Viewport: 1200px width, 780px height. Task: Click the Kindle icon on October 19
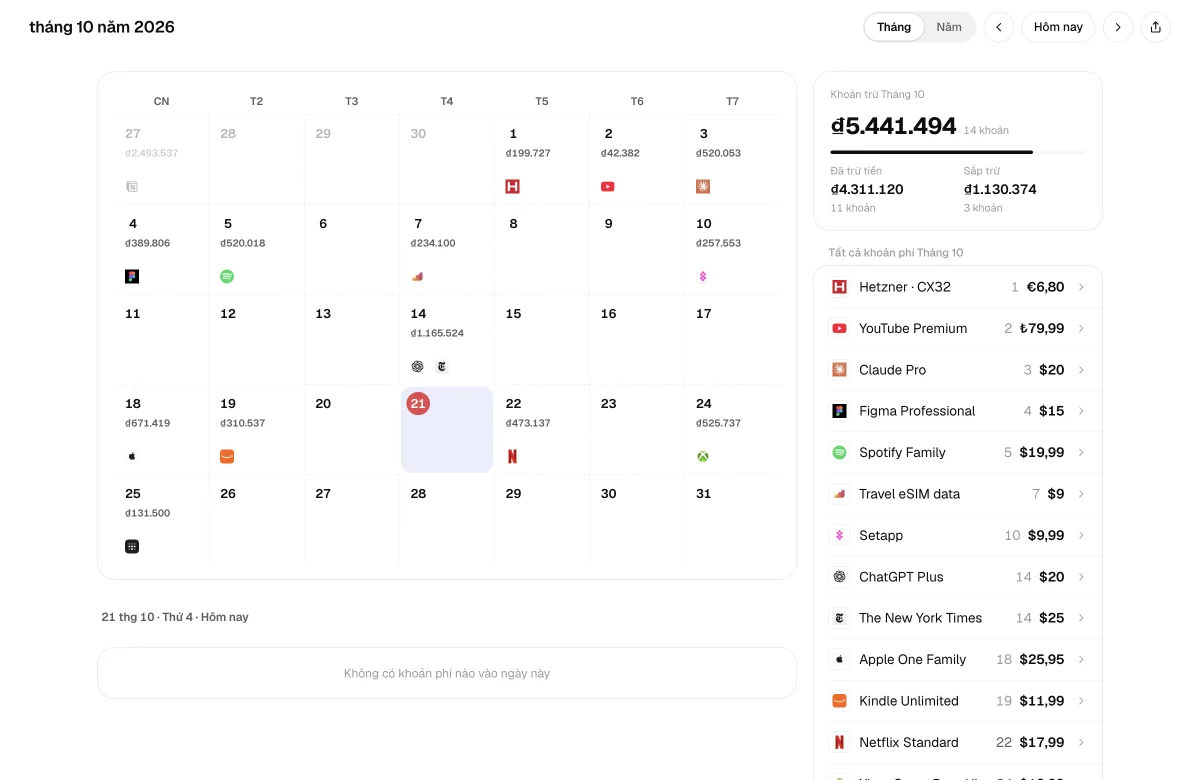point(227,457)
